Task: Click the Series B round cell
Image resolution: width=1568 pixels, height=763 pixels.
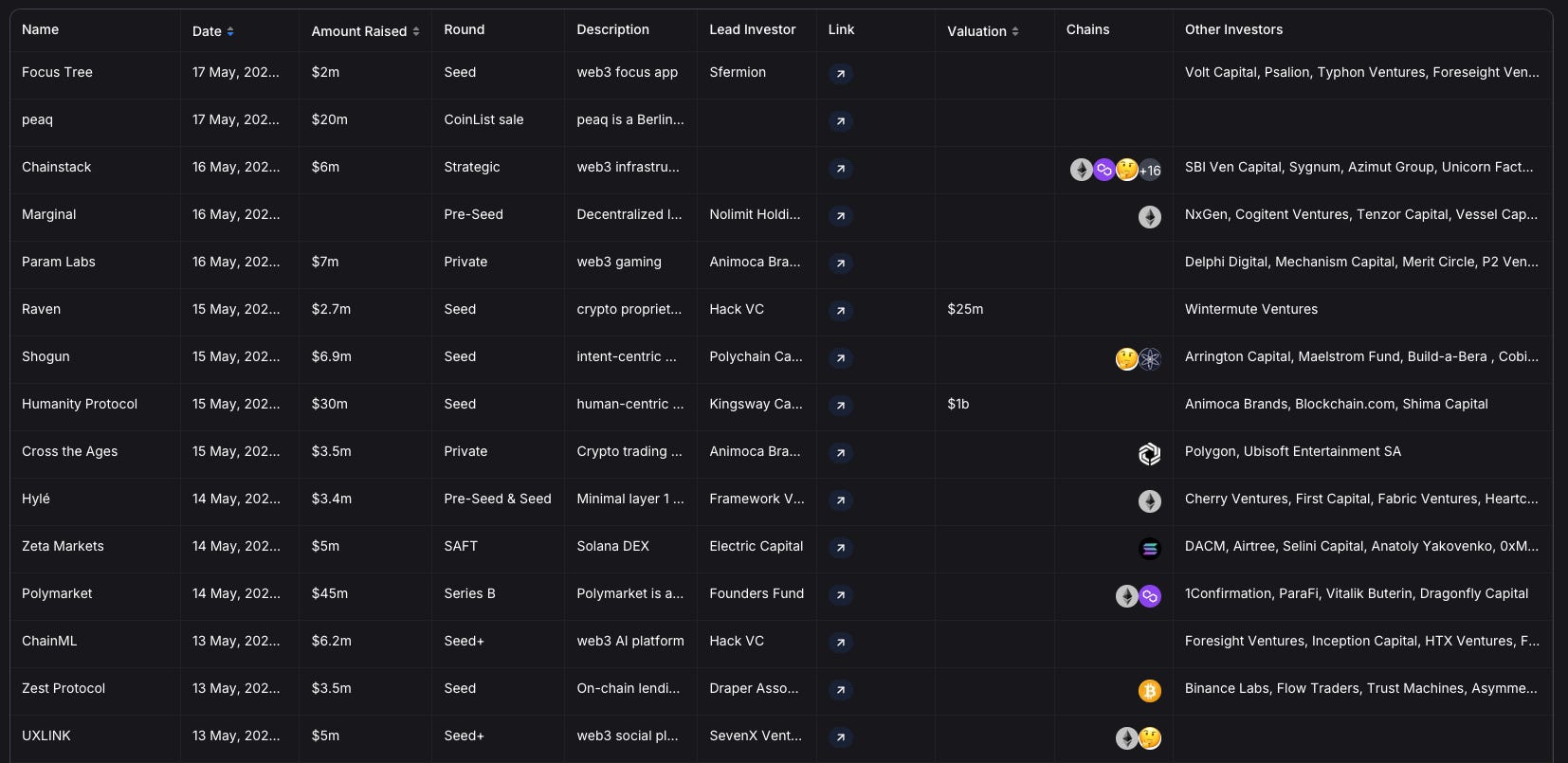Action: click(498, 594)
